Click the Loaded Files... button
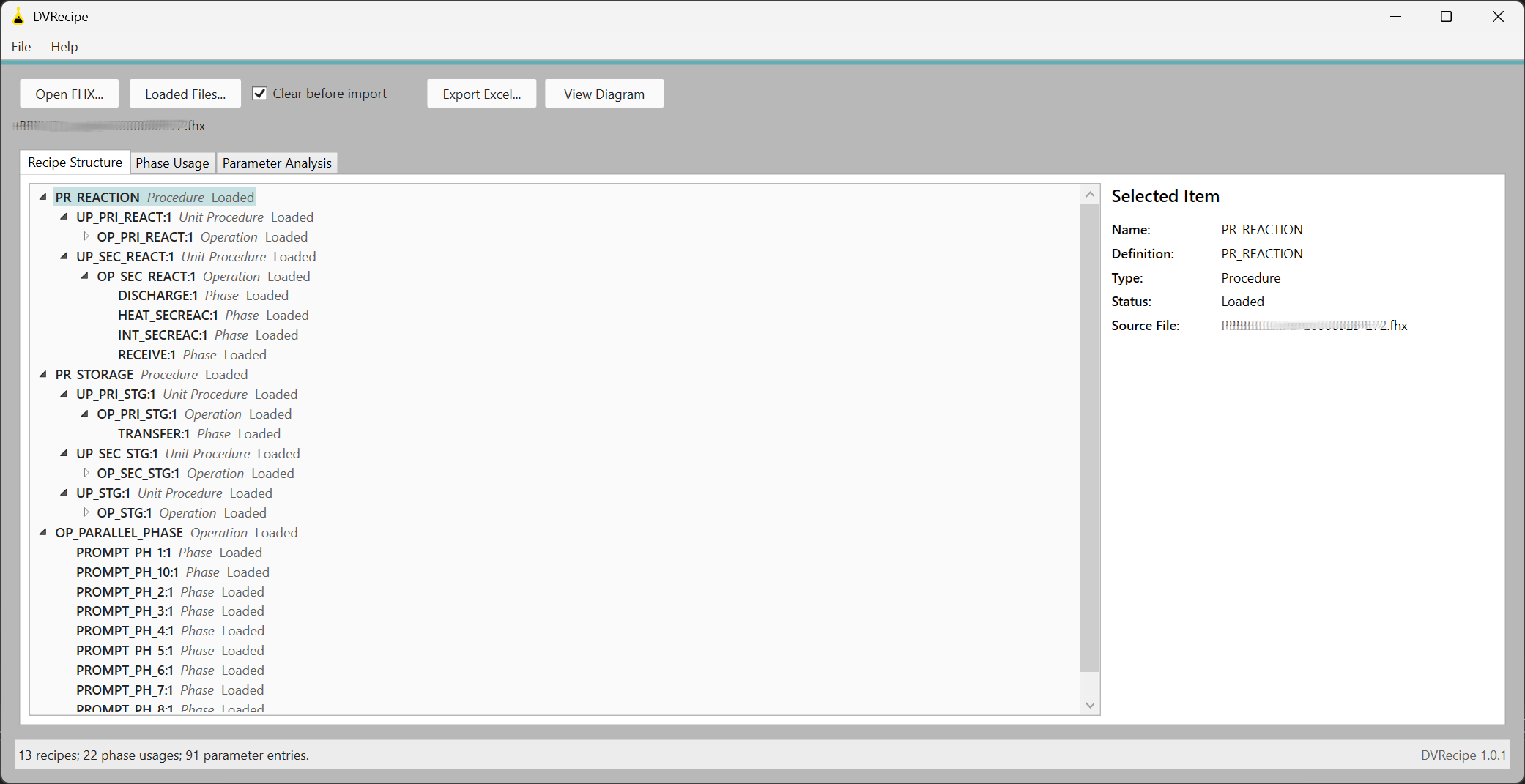This screenshot has width=1525, height=784. coord(185,94)
